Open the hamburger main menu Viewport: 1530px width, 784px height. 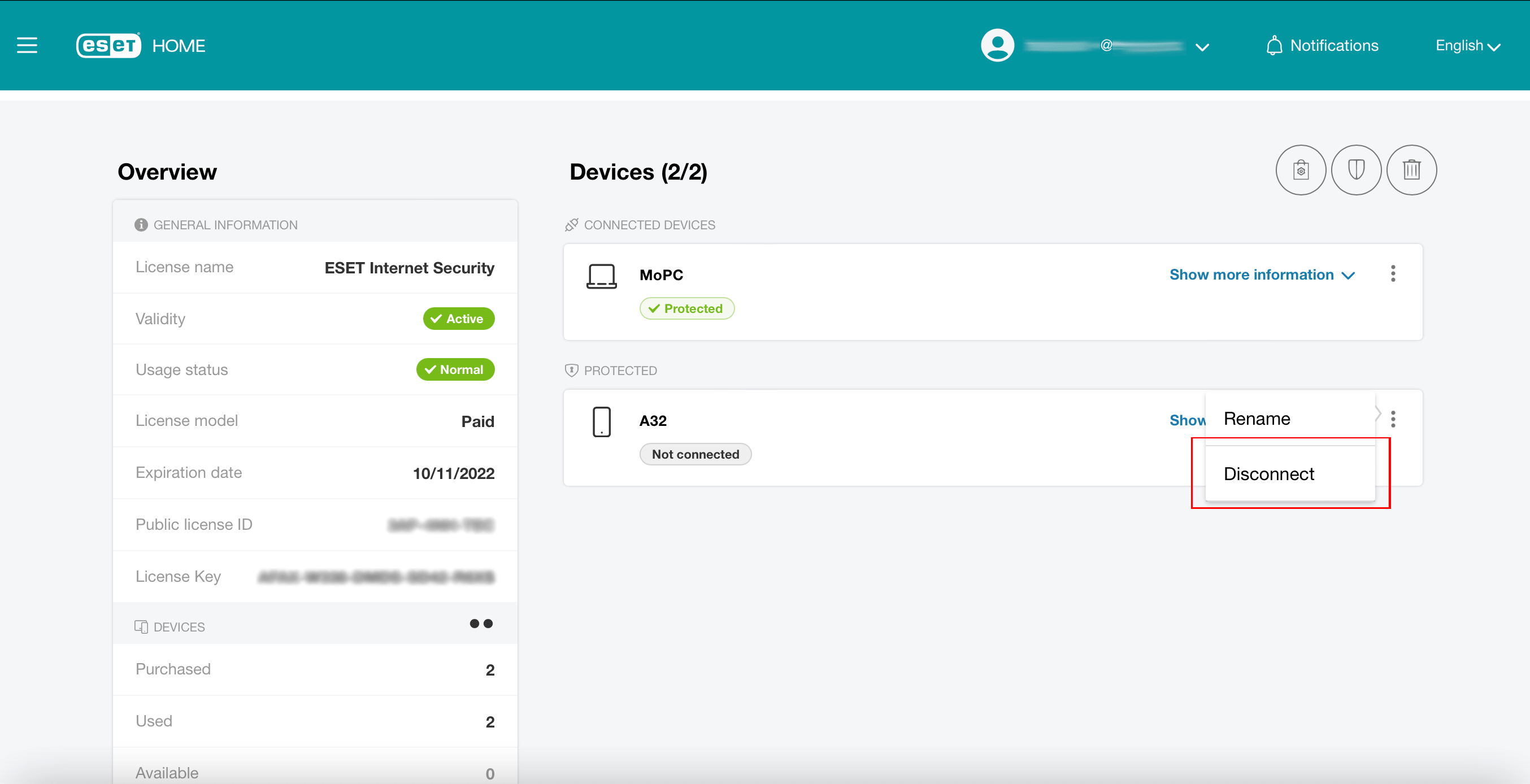[x=27, y=46]
